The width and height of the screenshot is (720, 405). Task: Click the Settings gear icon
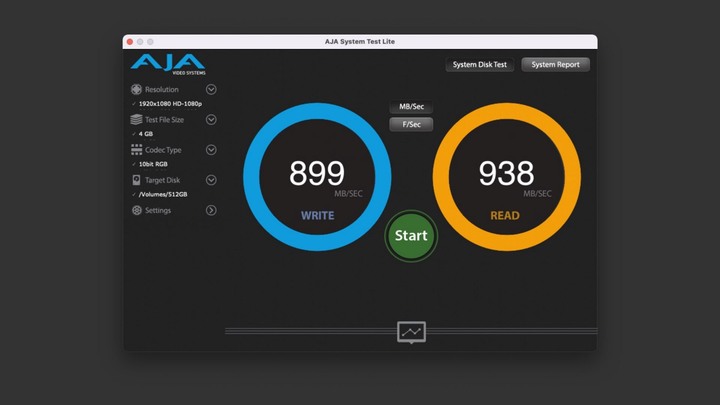tap(136, 210)
